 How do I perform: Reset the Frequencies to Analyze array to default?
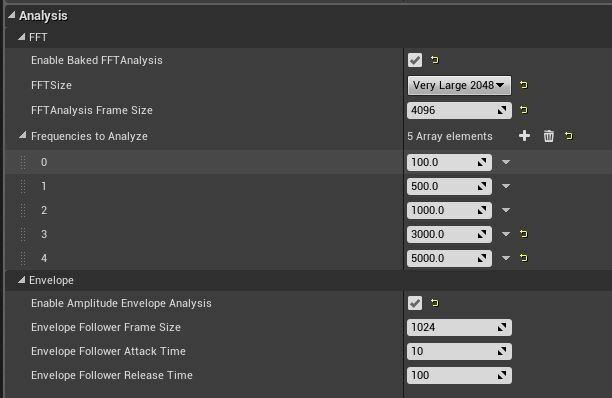[569, 136]
